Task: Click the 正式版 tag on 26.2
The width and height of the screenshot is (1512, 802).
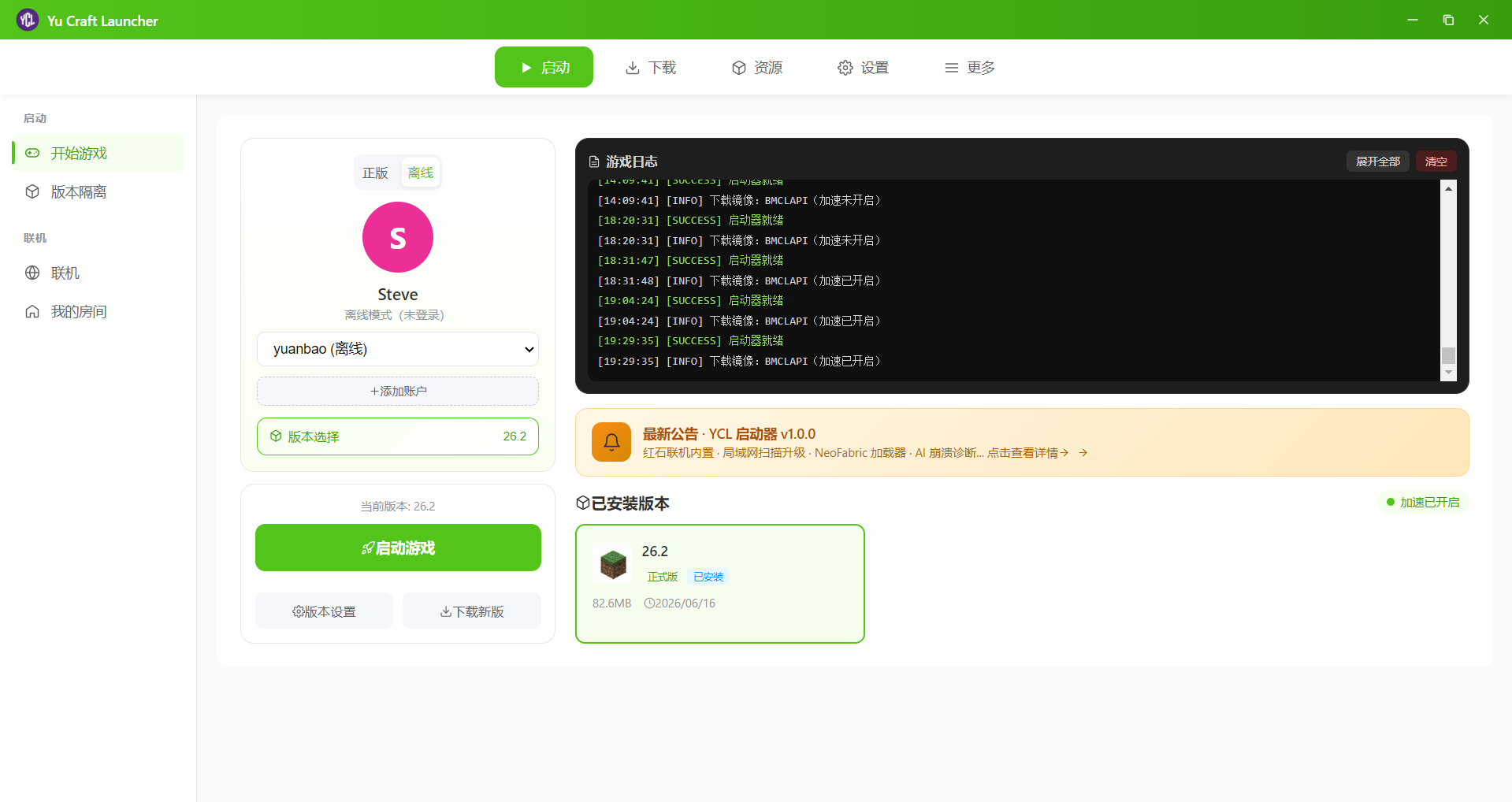Action: [663, 577]
